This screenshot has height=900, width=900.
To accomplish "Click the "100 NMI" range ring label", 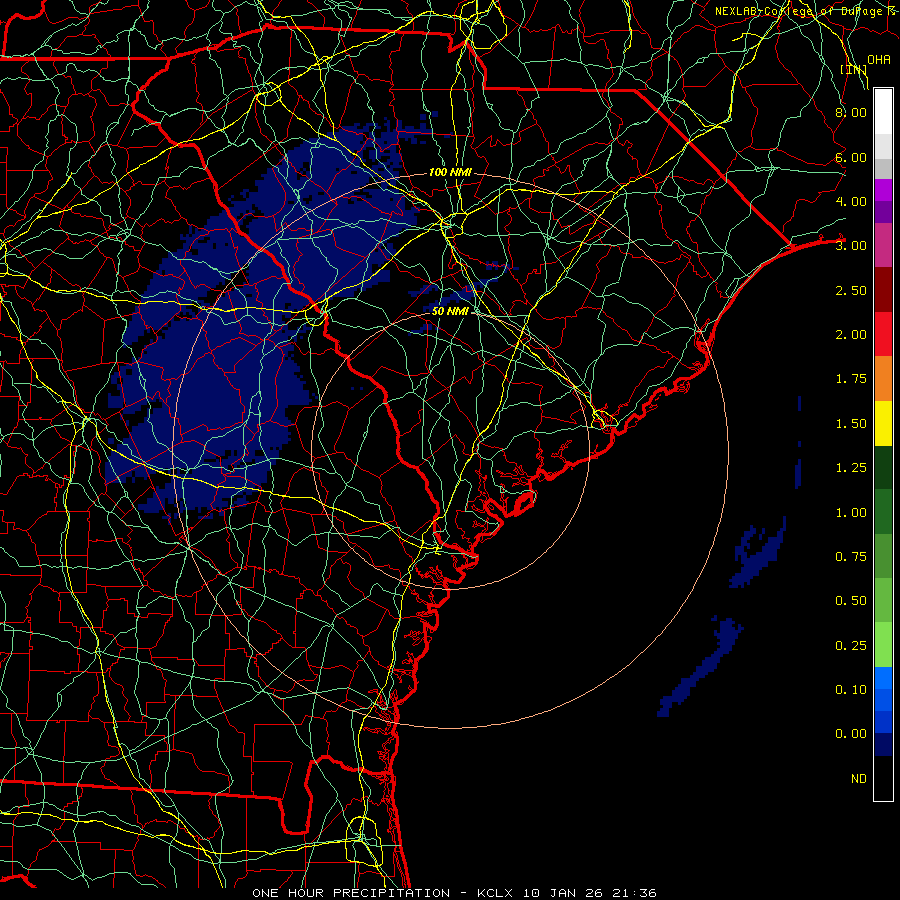I will [450, 172].
